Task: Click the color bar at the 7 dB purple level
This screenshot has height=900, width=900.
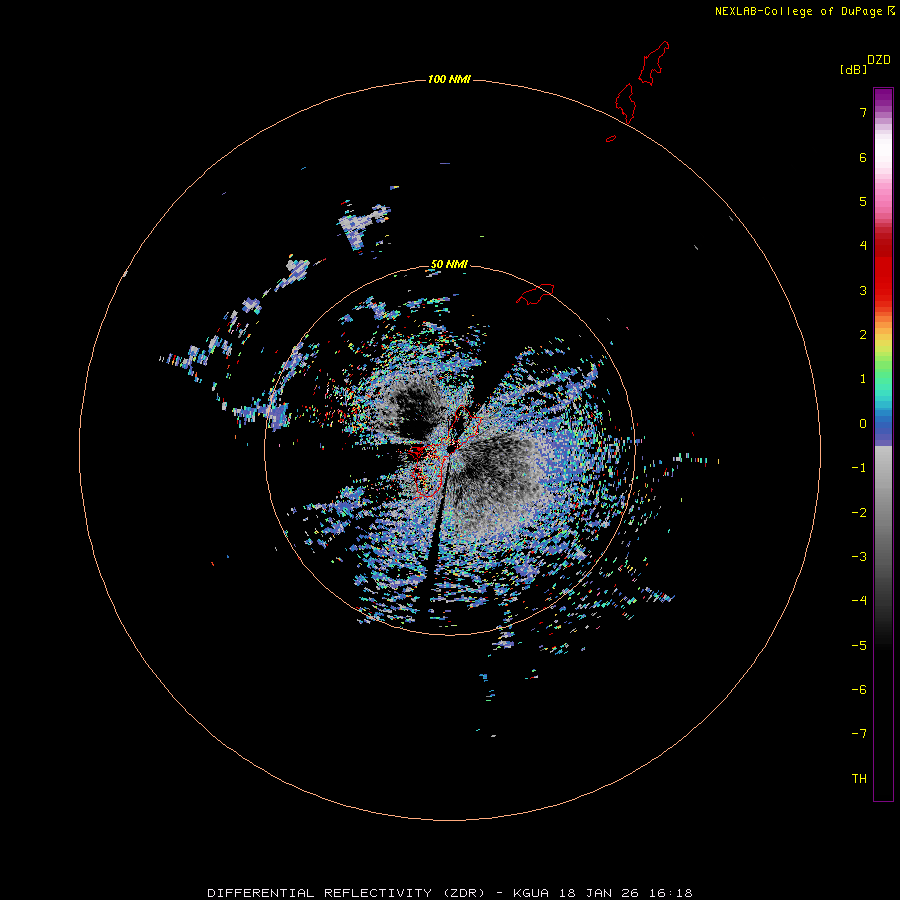Action: pyautogui.click(x=883, y=112)
